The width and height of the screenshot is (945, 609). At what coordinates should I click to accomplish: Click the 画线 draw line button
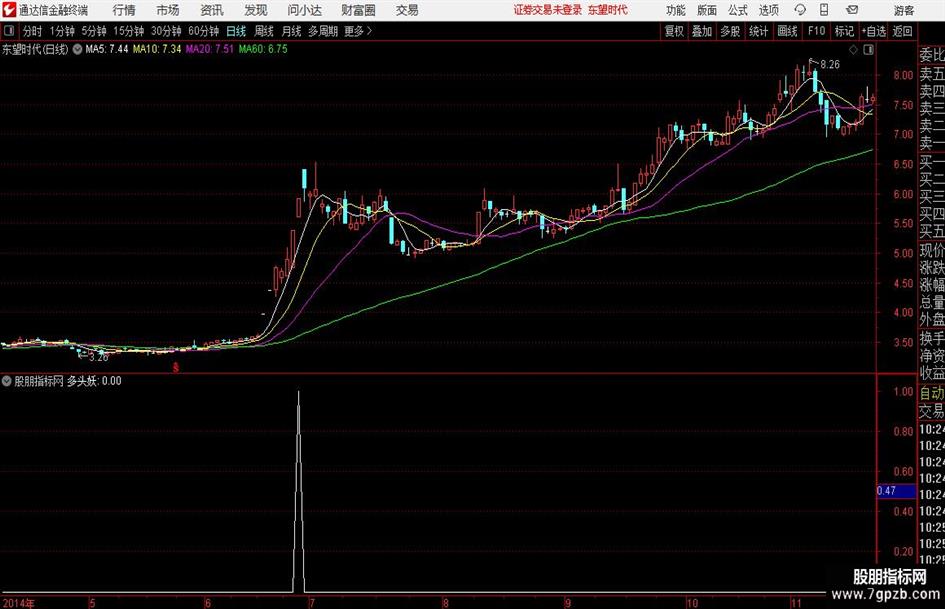click(788, 31)
